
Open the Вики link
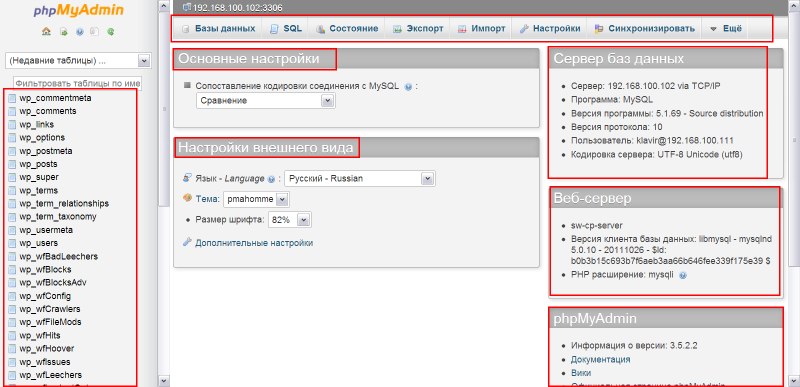(x=581, y=373)
